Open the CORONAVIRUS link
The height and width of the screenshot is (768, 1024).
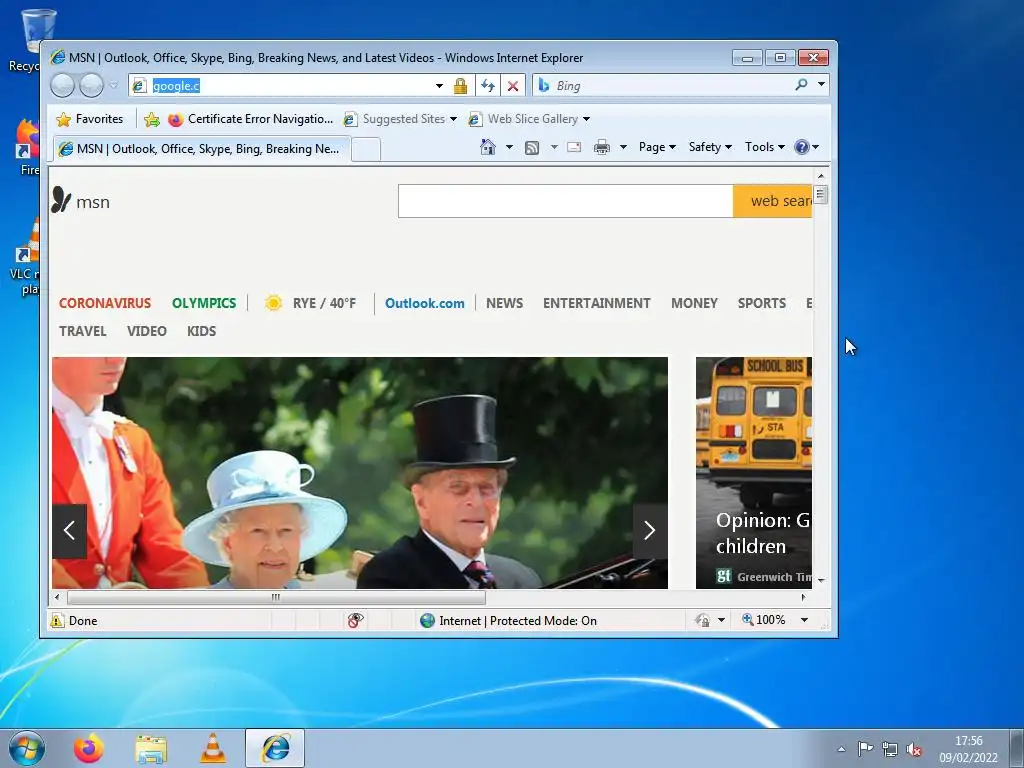click(104, 303)
